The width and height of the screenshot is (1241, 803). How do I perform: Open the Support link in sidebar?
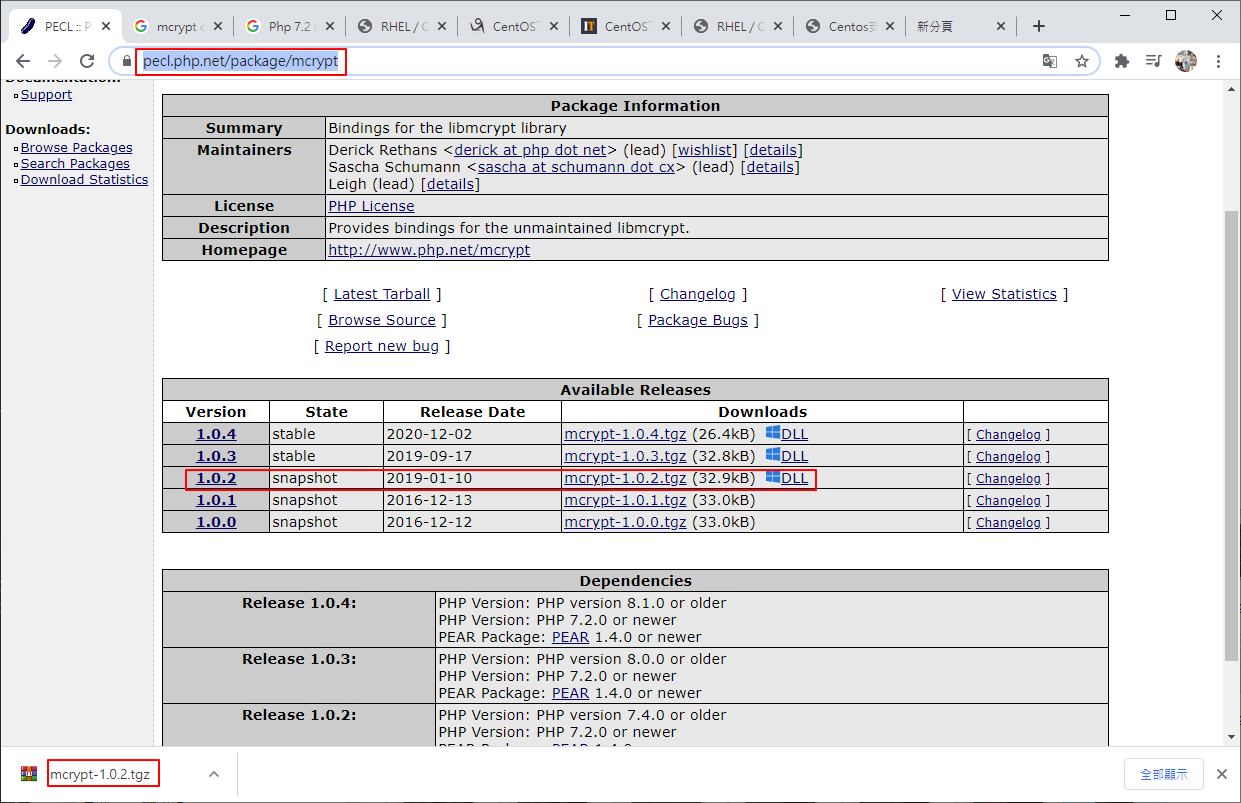point(46,95)
